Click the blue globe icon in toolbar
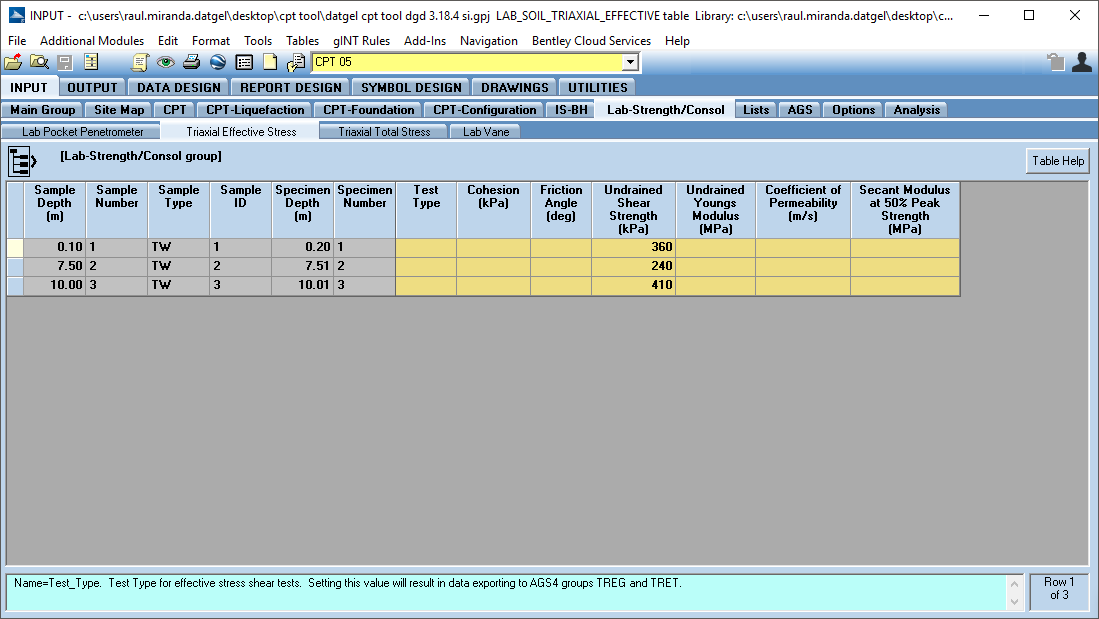This screenshot has width=1099, height=619. (x=218, y=63)
